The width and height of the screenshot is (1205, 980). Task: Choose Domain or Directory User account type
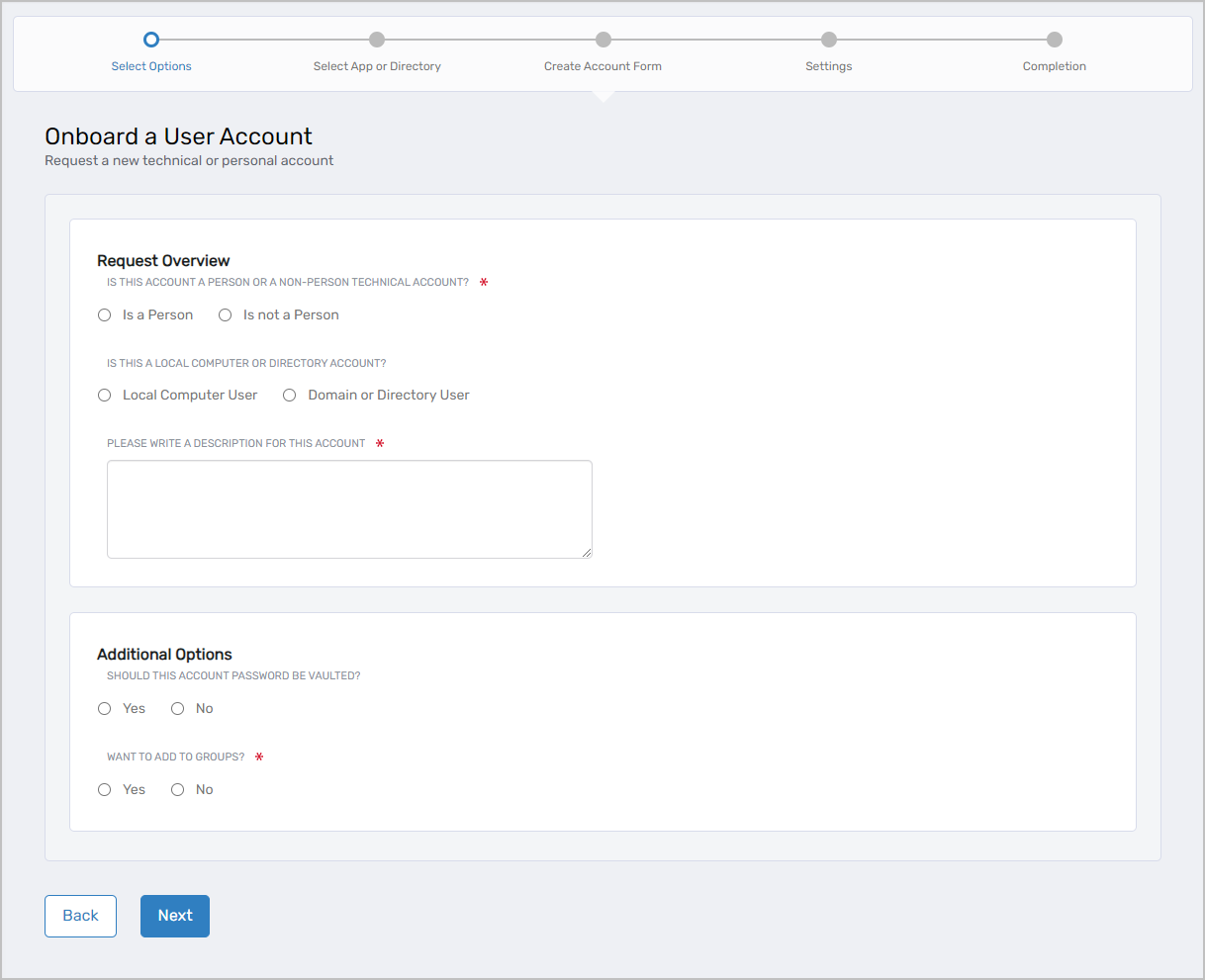point(289,395)
